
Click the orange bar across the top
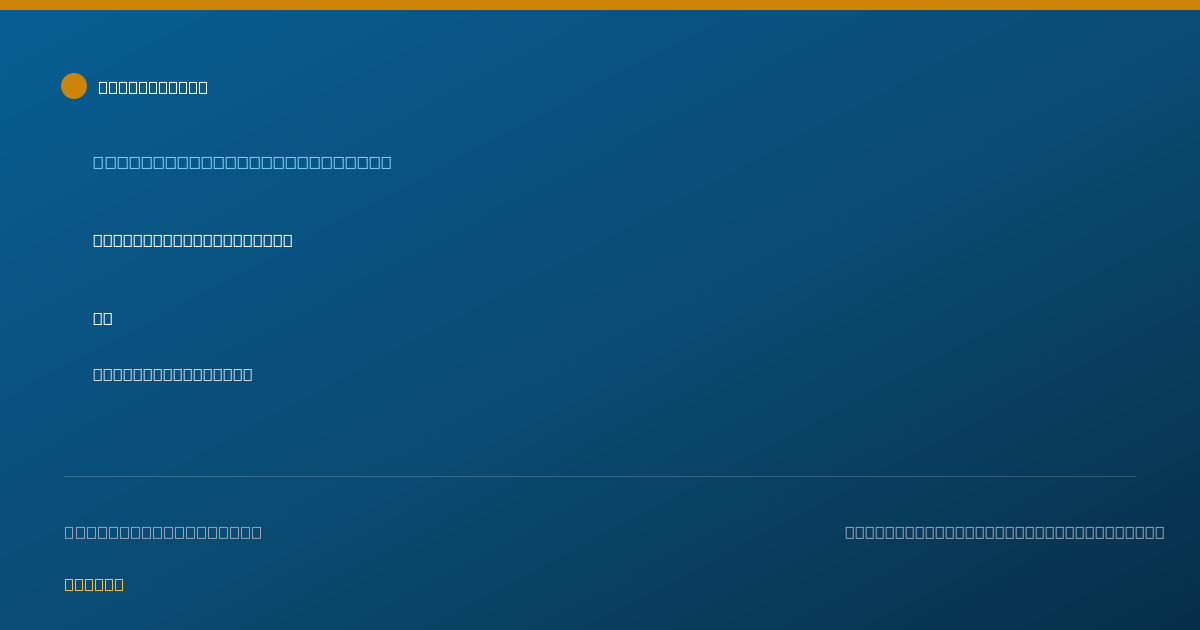click(x=600, y=5)
